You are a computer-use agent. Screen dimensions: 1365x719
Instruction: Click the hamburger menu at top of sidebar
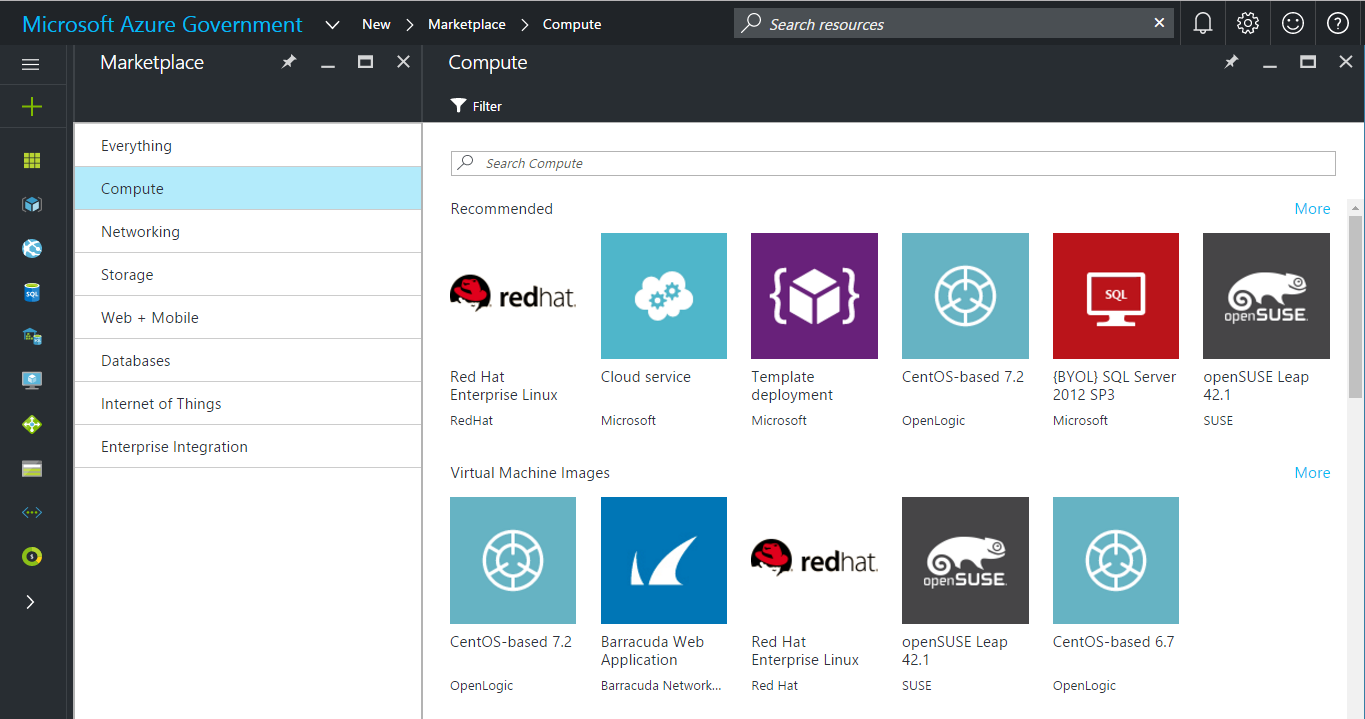pyautogui.click(x=31, y=64)
